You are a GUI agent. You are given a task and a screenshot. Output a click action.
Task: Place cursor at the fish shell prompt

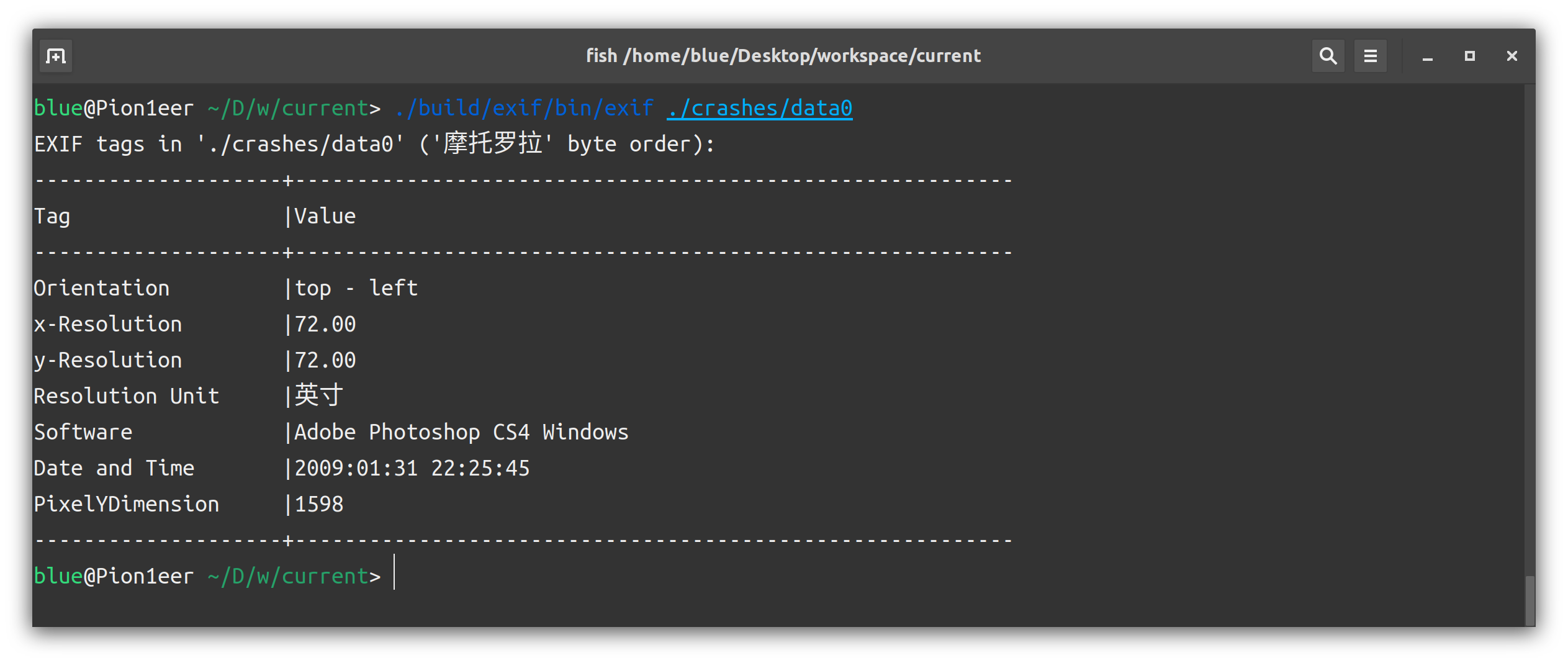[x=395, y=575]
